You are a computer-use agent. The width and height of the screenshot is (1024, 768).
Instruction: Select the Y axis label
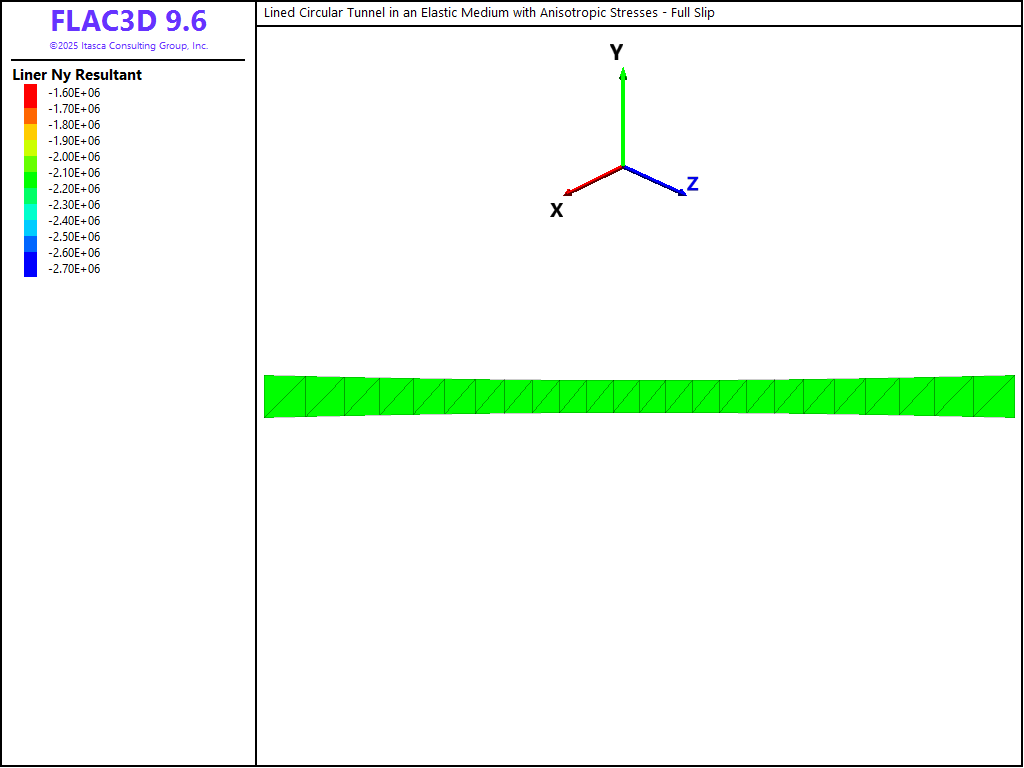[x=617, y=53]
